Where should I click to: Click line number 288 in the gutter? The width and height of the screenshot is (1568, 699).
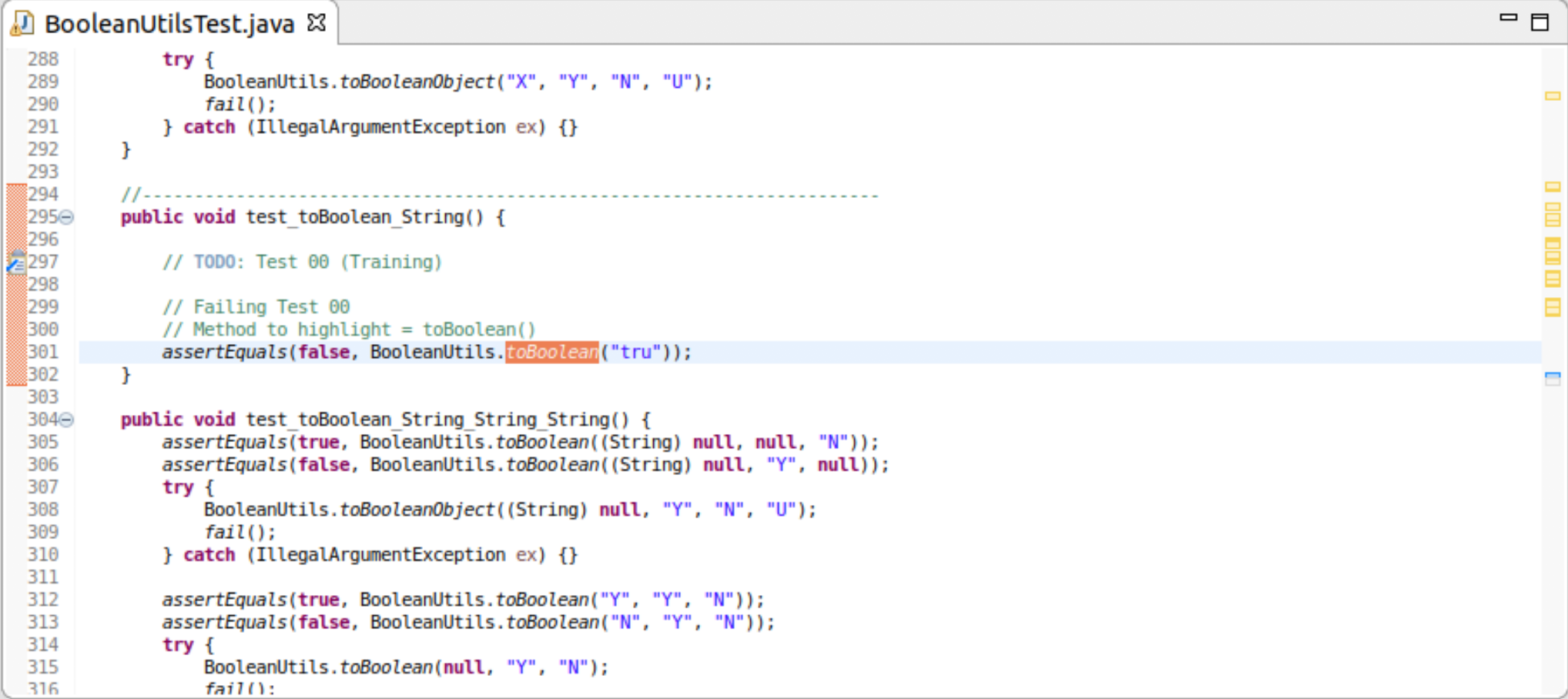[43, 59]
